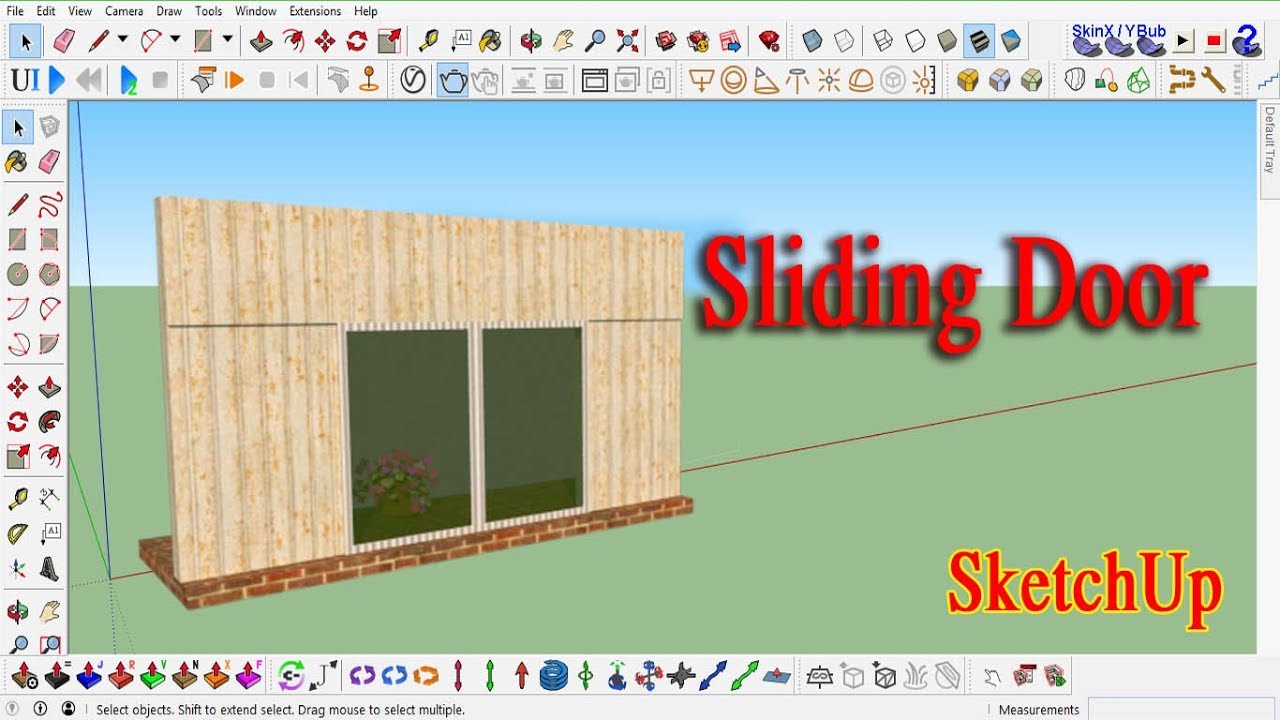The height and width of the screenshot is (720, 1280).
Task: Open dropdown arrow beside the arc tool
Action: [x=175, y=40]
